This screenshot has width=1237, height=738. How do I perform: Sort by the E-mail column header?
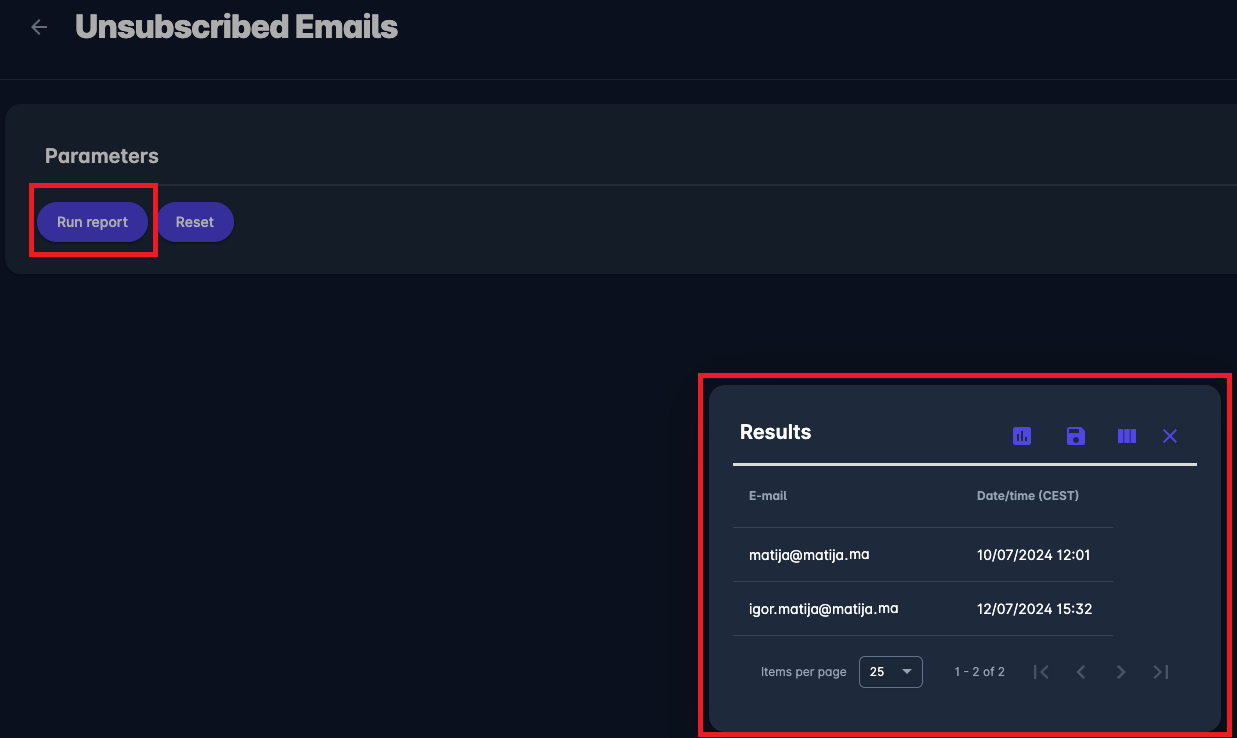click(768, 496)
